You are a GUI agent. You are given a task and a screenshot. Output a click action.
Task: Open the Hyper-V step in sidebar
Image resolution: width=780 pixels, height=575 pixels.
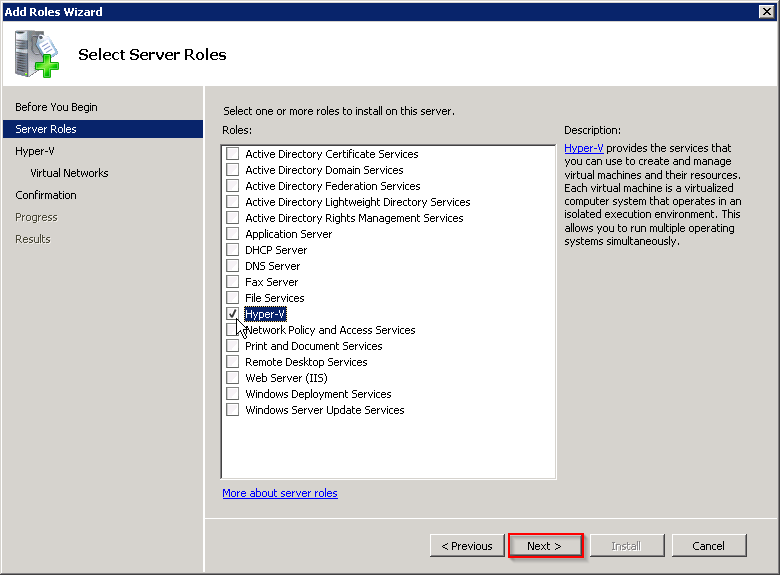(x=35, y=151)
